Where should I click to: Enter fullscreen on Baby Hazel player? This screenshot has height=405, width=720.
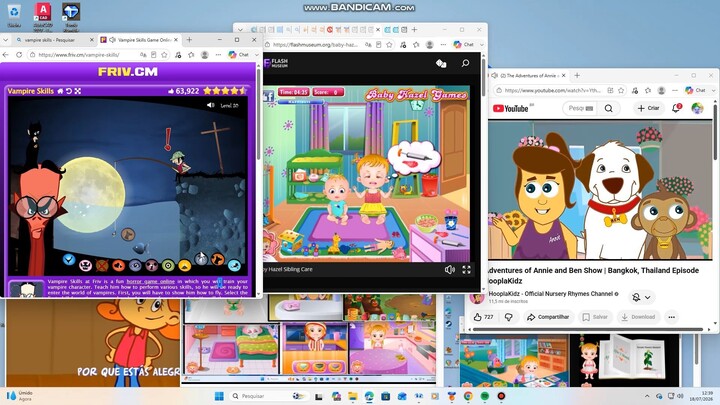467,270
